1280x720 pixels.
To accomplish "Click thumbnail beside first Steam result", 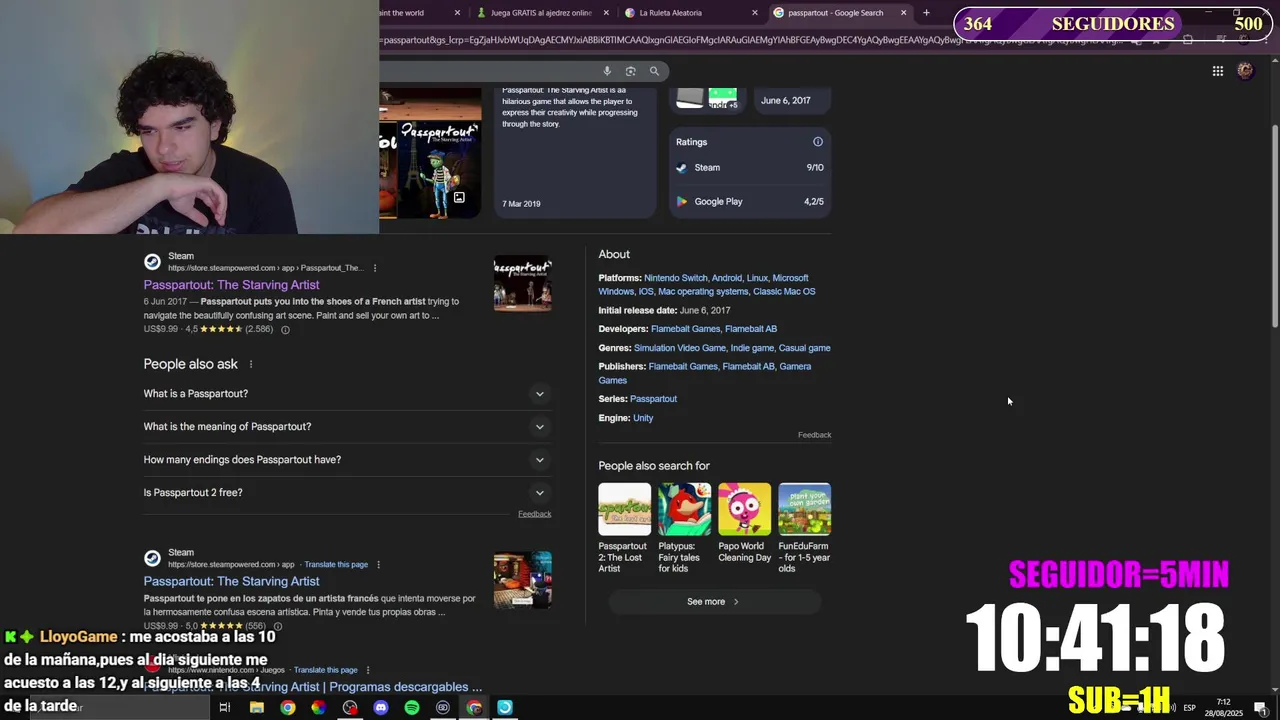I will coord(522,284).
